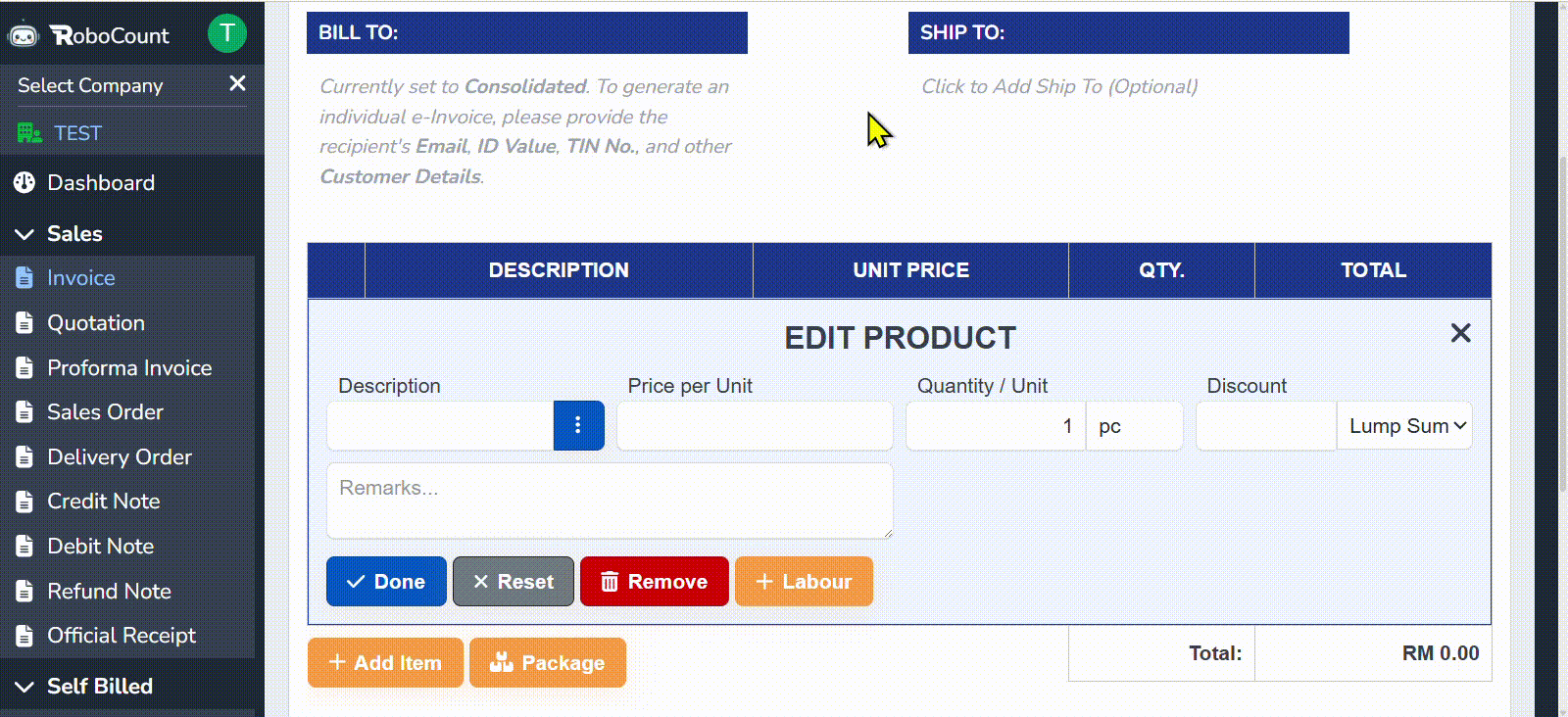Open the description options three-dot button
This screenshot has height=717, width=1568.
point(578,425)
